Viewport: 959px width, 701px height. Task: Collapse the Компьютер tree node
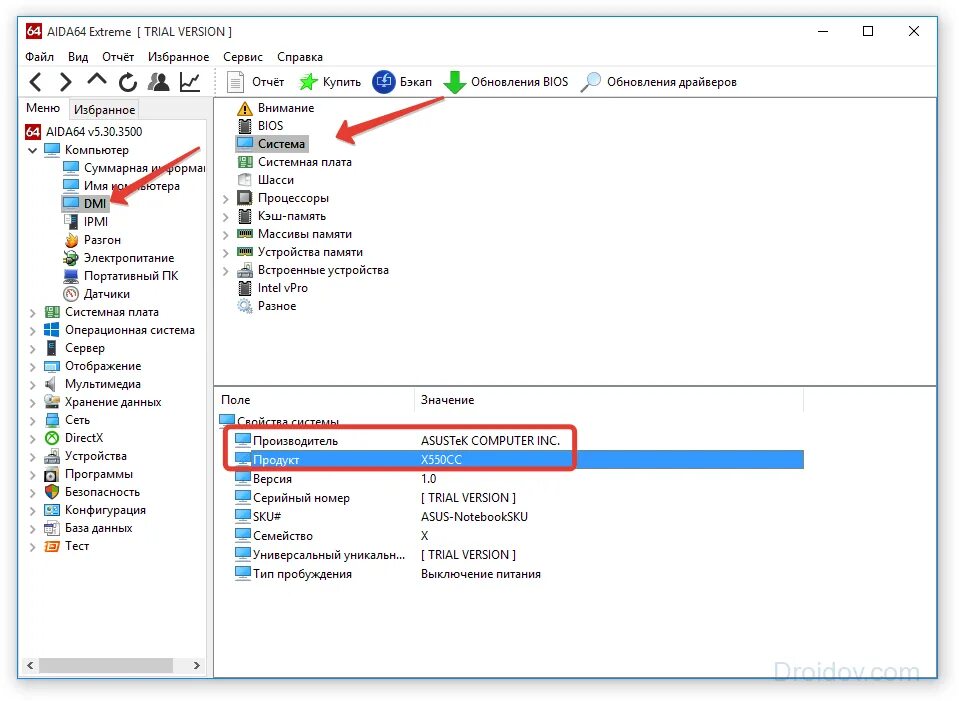(32, 150)
